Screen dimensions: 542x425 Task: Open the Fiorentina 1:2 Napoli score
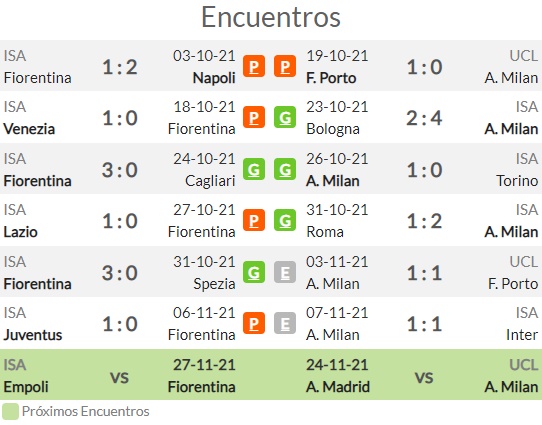tap(120, 67)
